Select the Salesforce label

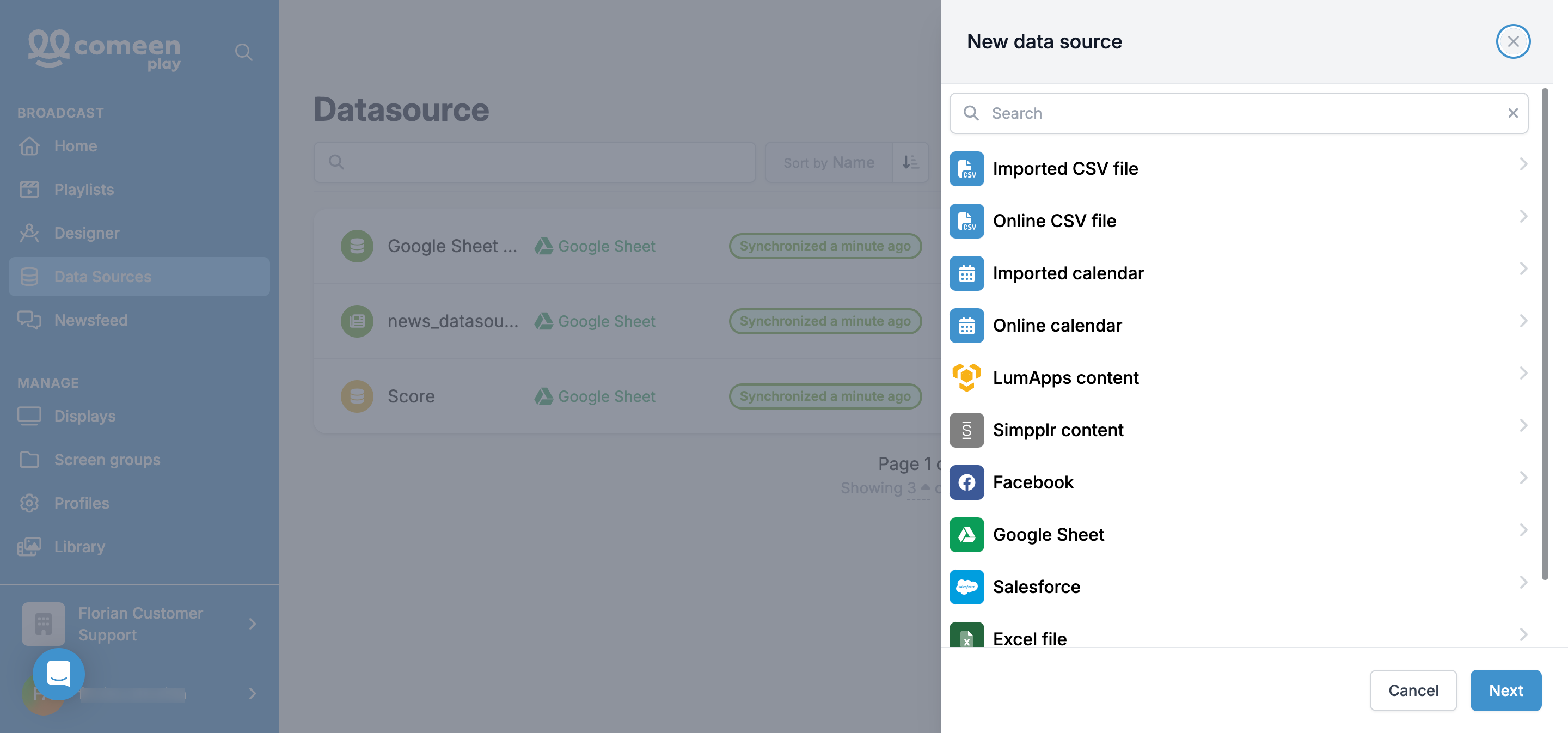point(1037,587)
